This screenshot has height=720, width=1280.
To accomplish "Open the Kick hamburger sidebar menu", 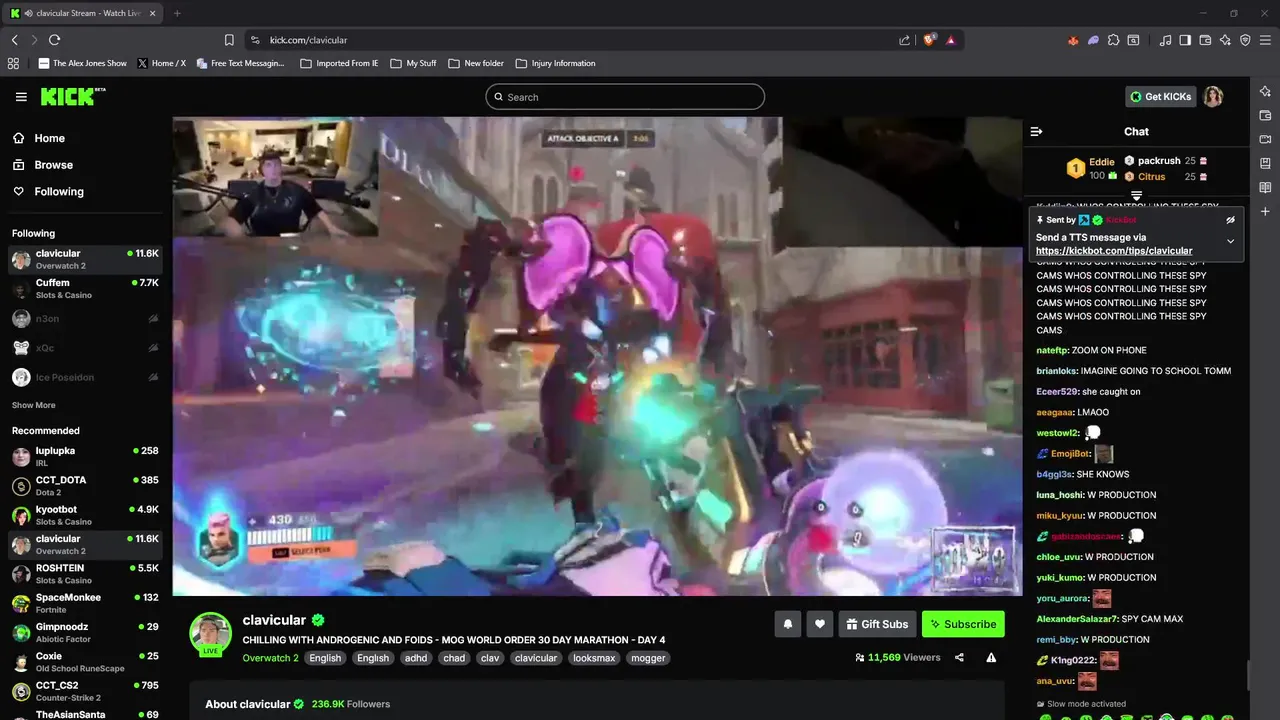I will coord(21,97).
